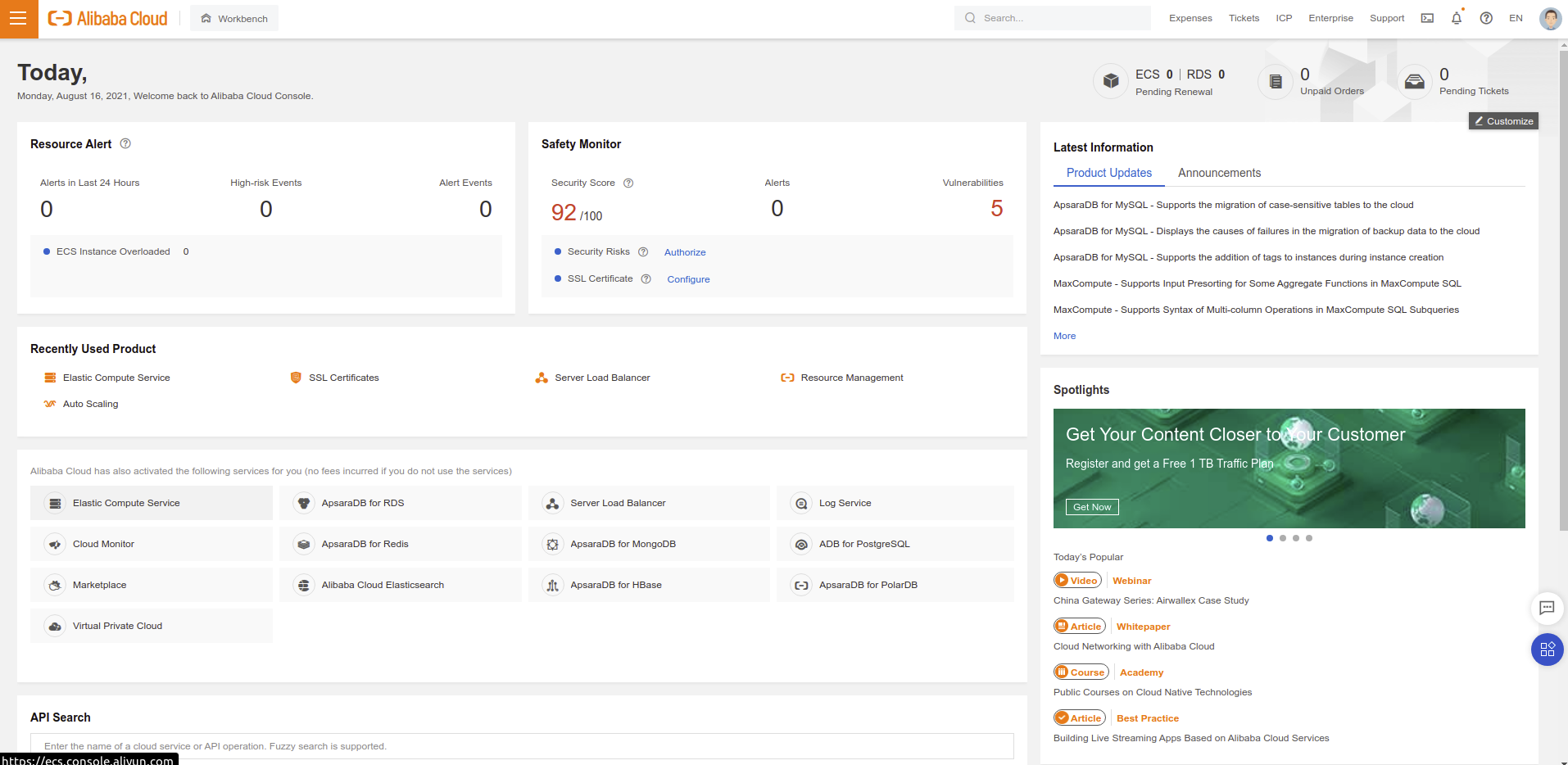Open the ICP menu item

coord(1284,18)
